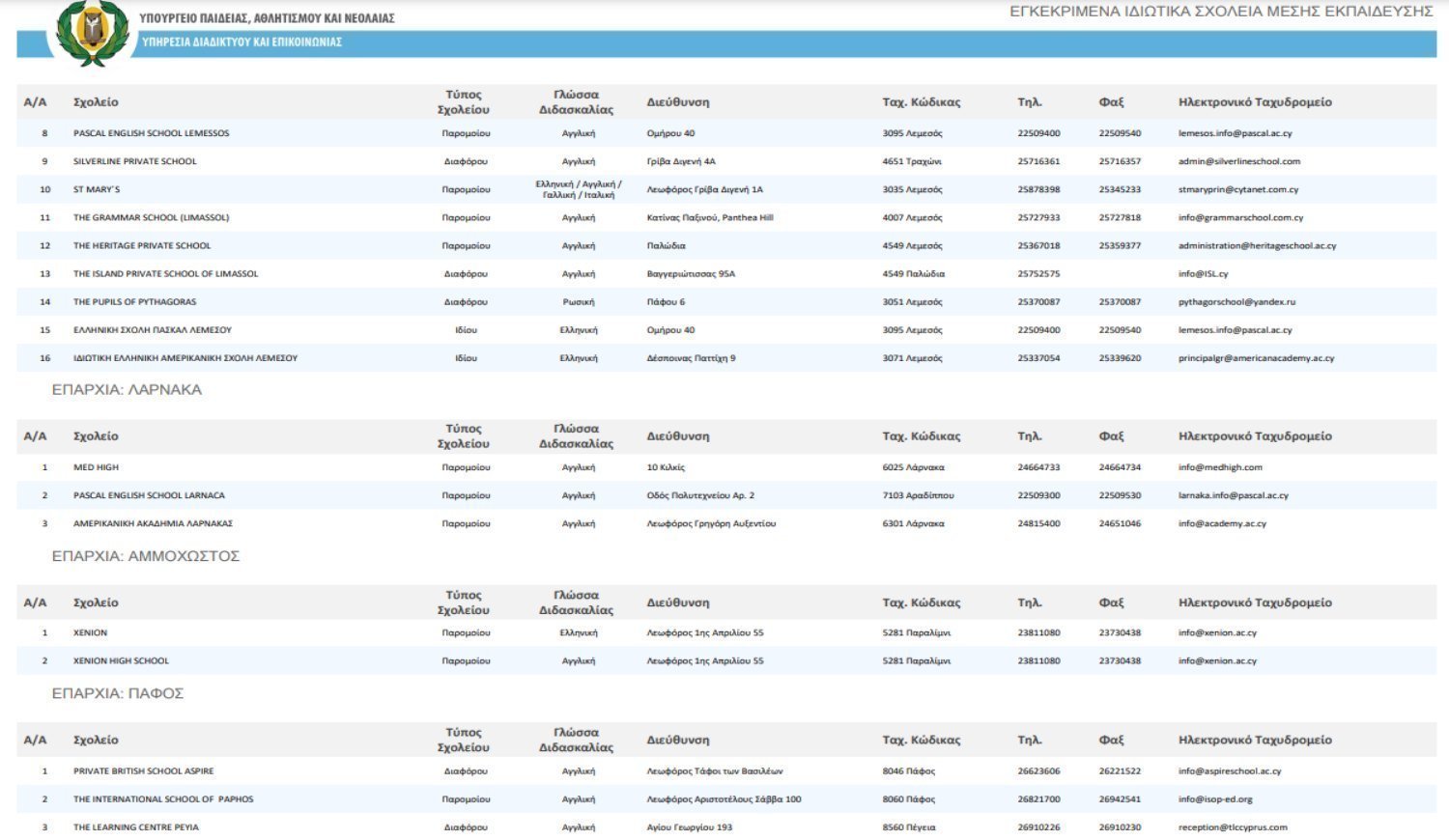This screenshot has width=1449, height=840.
Task: Select the info@isop-ed.org email
Action: coord(1216,798)
